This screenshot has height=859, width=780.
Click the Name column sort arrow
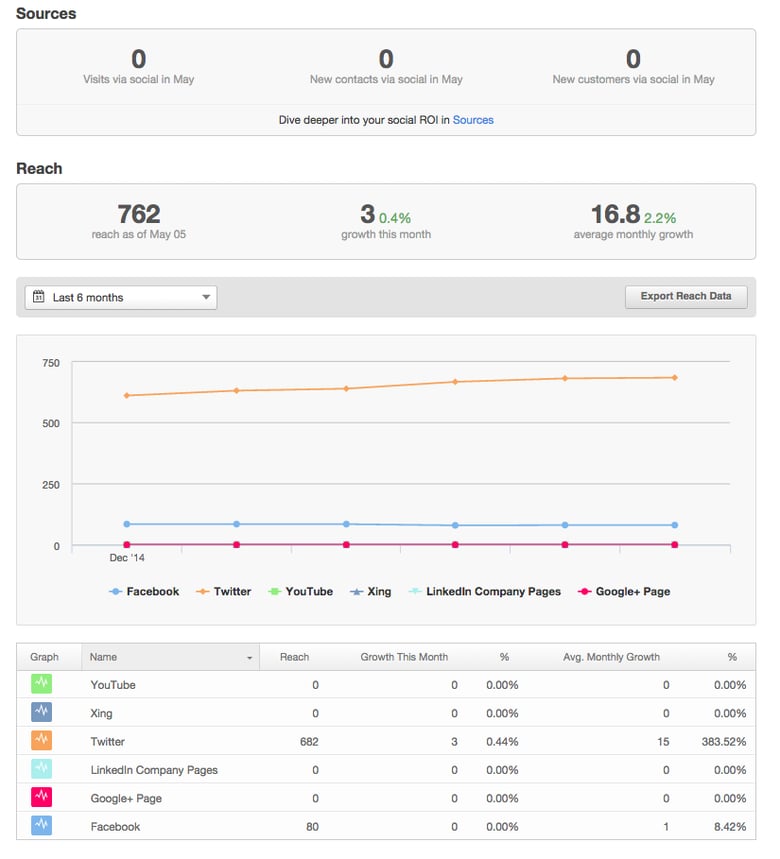click(x=249, y=658)
